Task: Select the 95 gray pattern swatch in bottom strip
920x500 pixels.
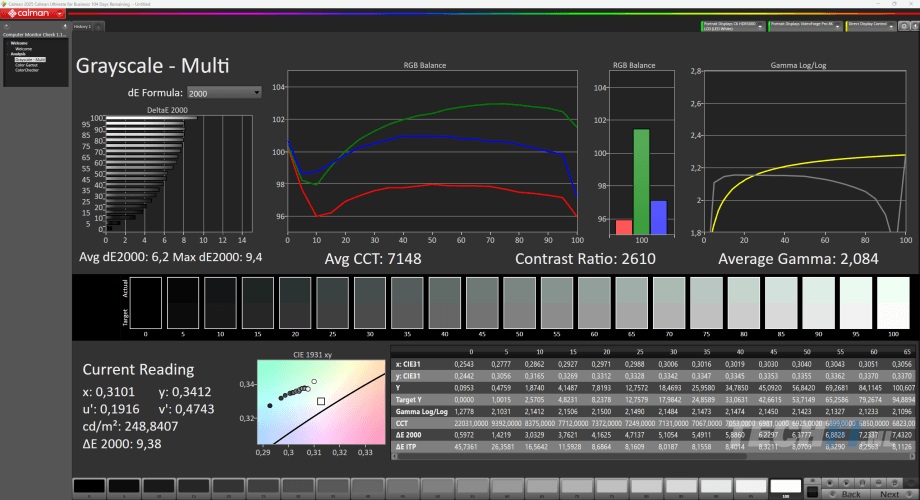Action: 751,487
